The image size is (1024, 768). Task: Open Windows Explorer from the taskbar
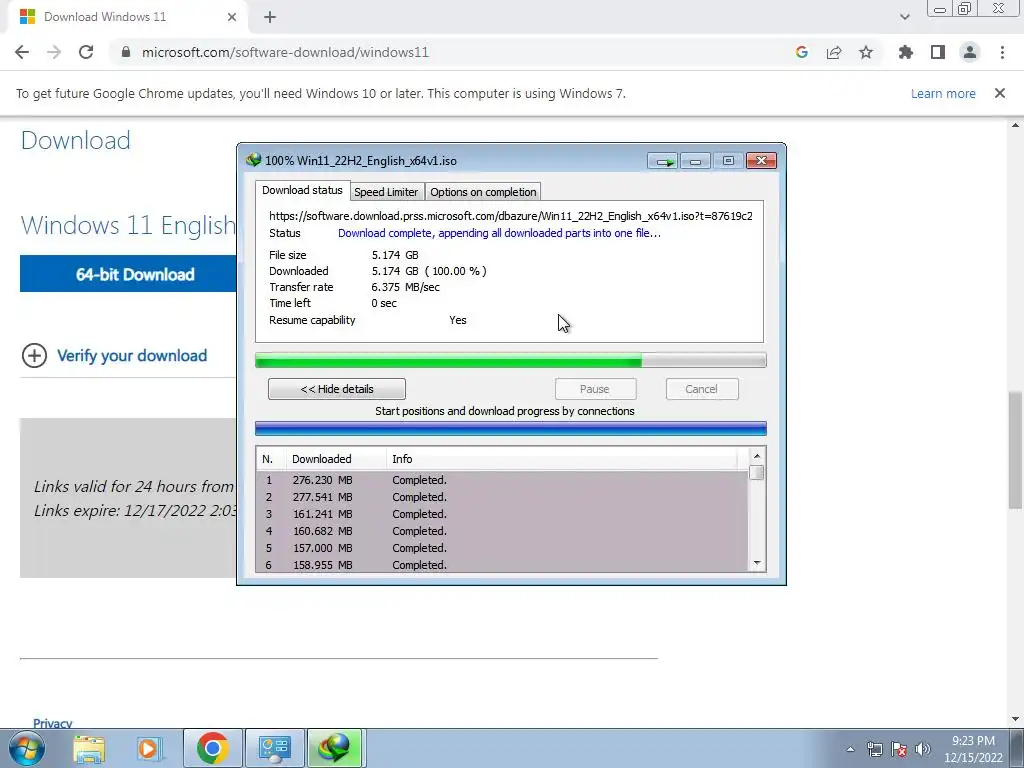pyautogui.click(x=89, y=749)
